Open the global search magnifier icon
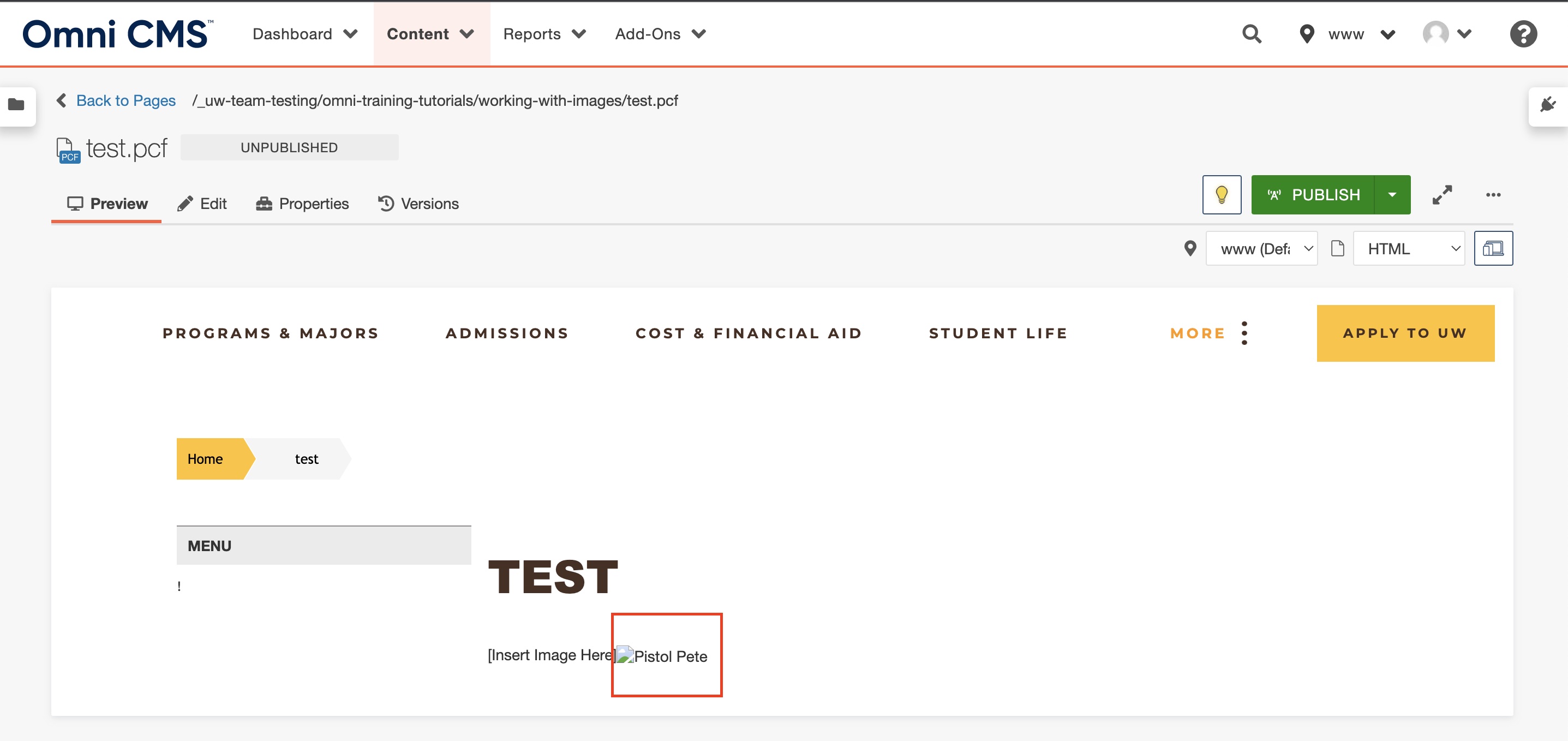 [1252, 34]
